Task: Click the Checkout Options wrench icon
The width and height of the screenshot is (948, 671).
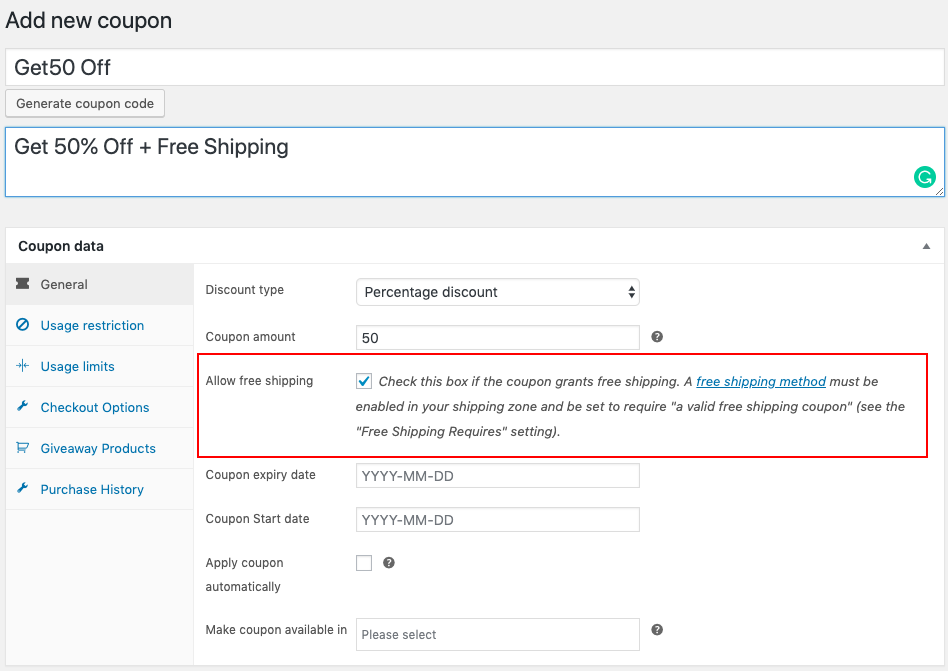Action: coord(22,407)
